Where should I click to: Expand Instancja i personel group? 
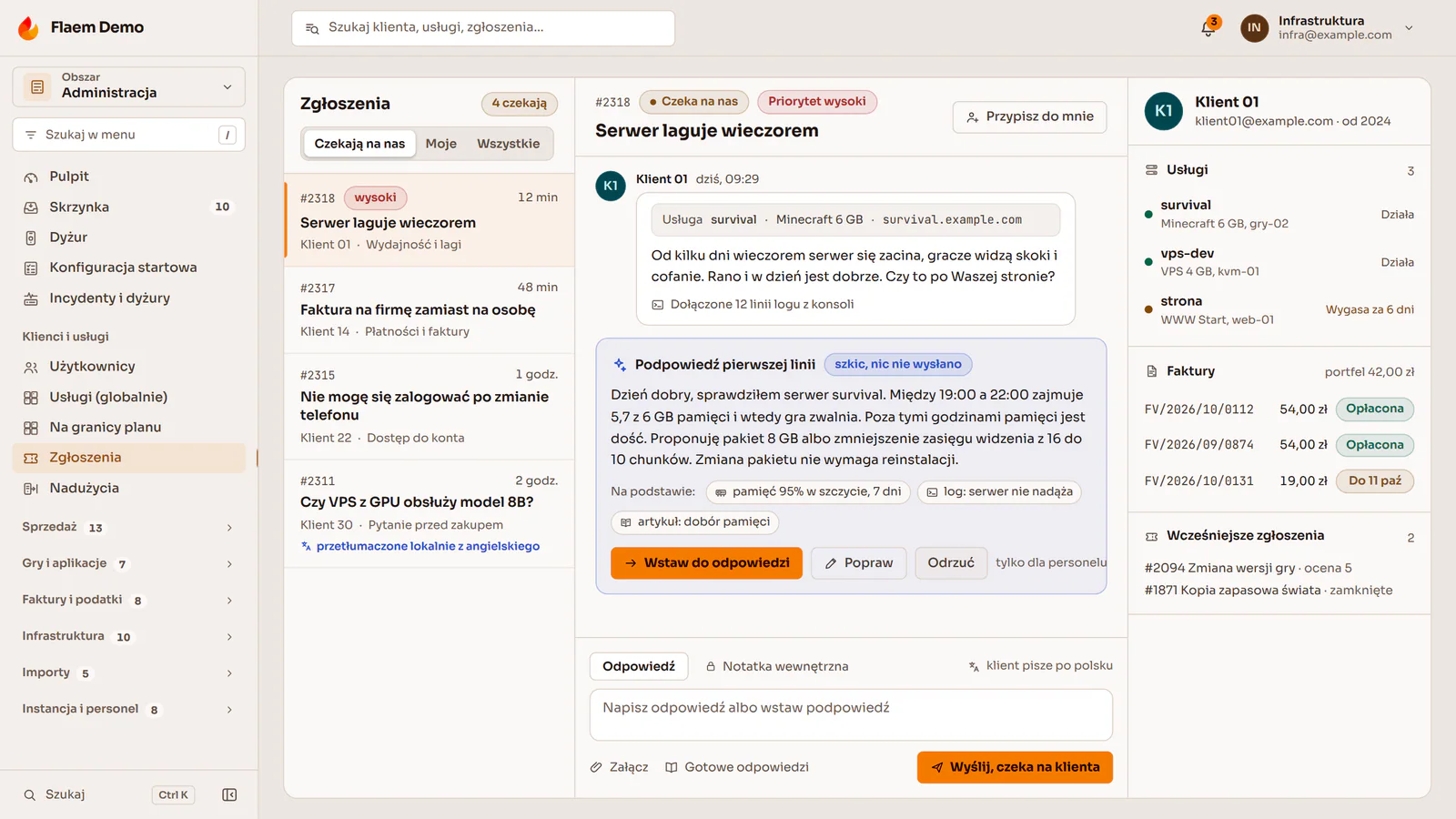pyautogui.click(x=129, y=709)
